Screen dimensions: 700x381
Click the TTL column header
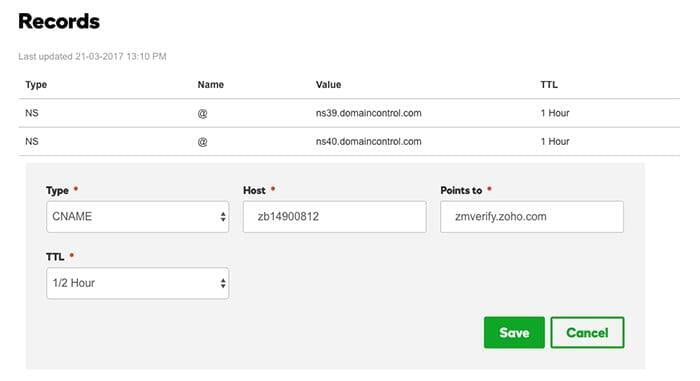pyautogui.click(x=549, y=85)
